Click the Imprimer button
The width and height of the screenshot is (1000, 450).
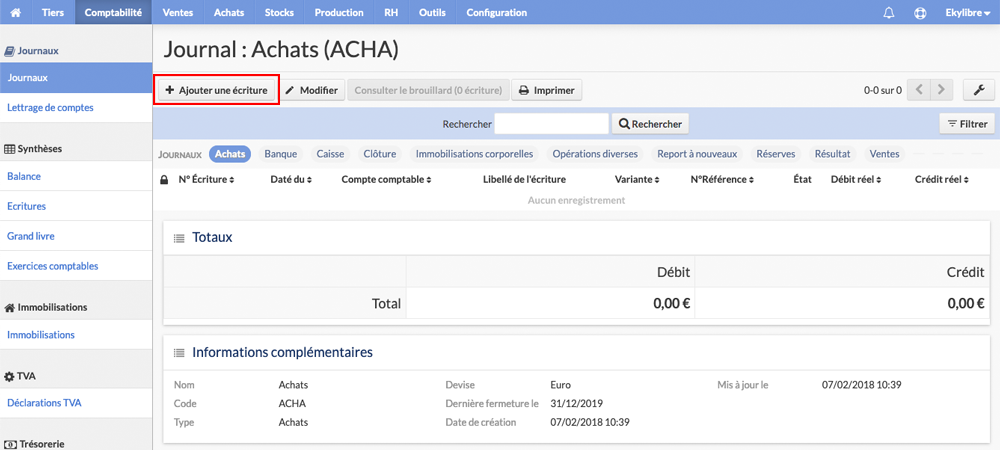coord(547,91)
